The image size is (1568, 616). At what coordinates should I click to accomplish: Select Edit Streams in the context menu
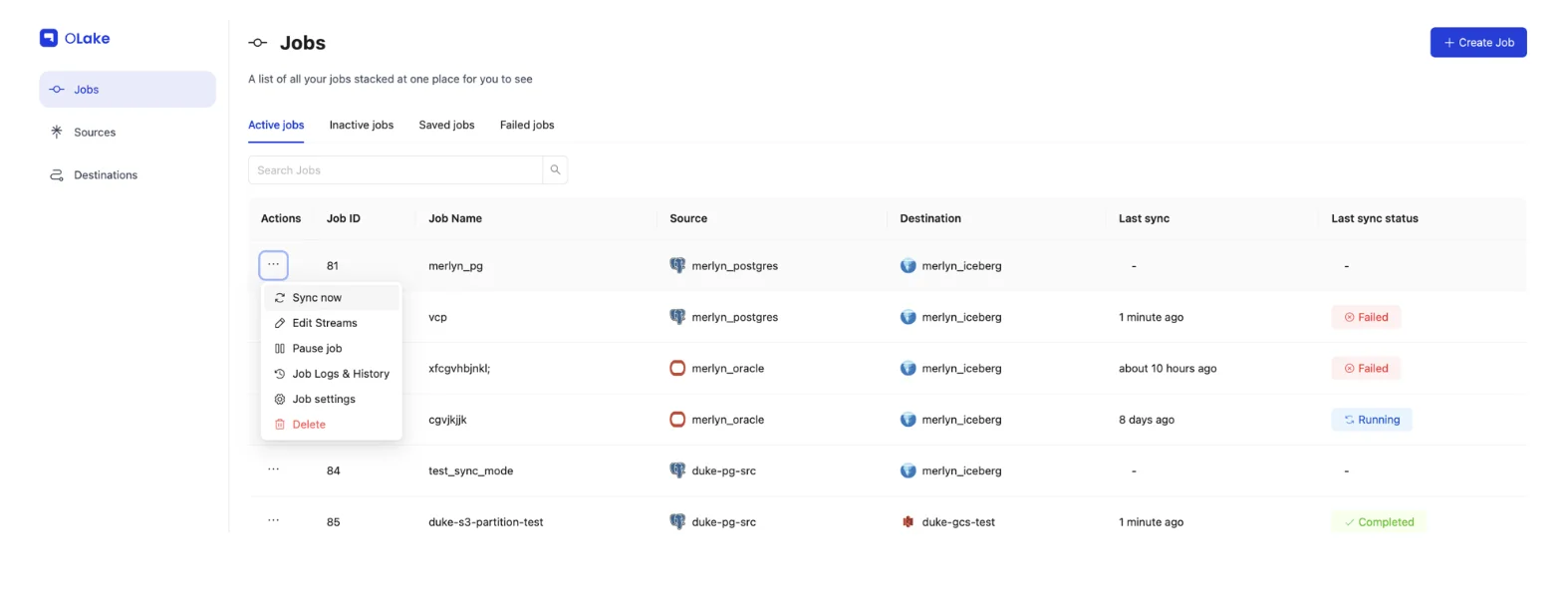pyautogui.click(x=324, y=323)
